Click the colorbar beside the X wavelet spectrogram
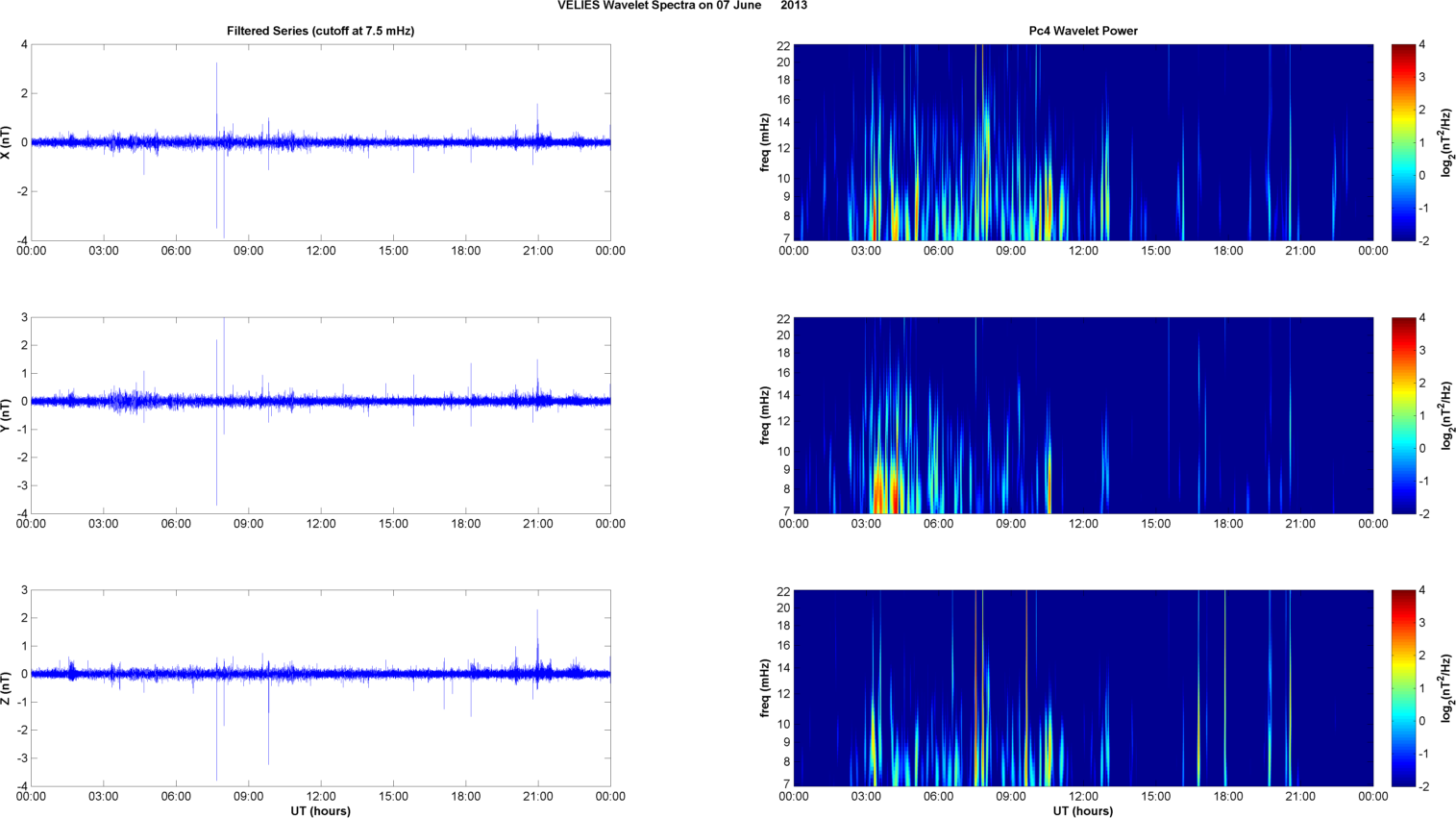The width and height of the screenshot is (1456, 818). (x=1403, y=142)
